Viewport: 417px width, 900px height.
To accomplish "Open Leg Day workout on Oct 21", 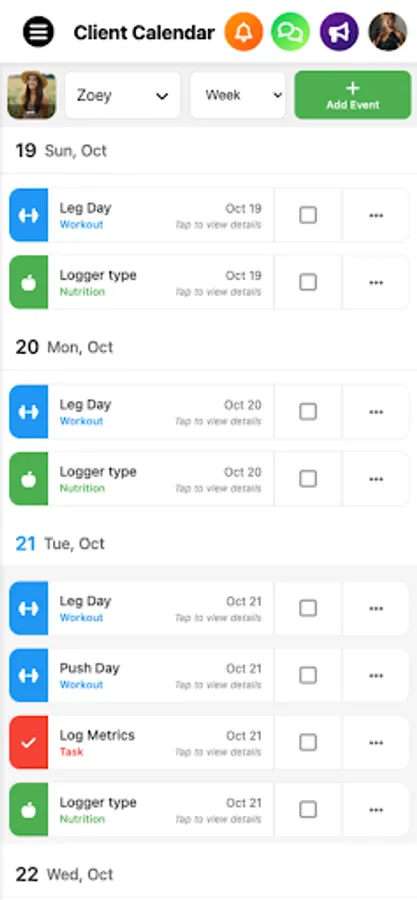I will tap(161, 608).
